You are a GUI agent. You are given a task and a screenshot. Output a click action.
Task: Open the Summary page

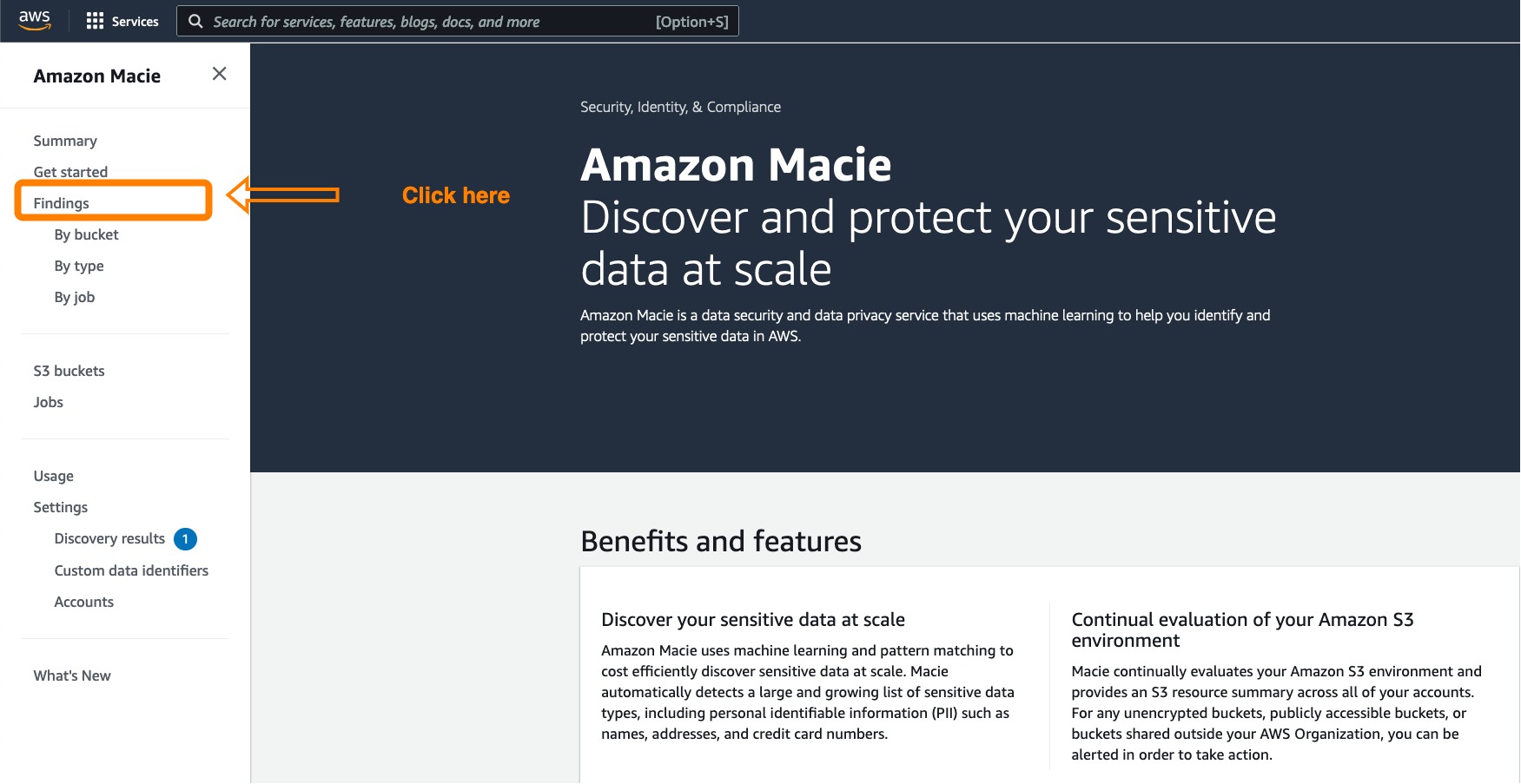(65, 141)
